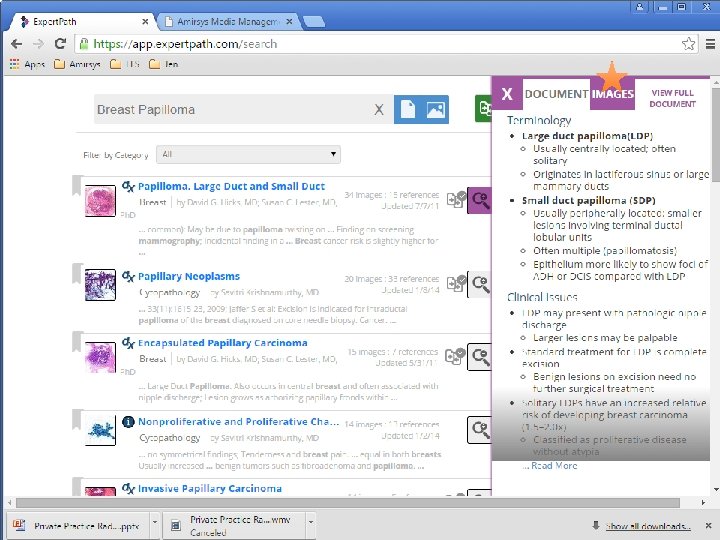
Task: Switch to the IMAGES tab in preview
Action: 612,94
